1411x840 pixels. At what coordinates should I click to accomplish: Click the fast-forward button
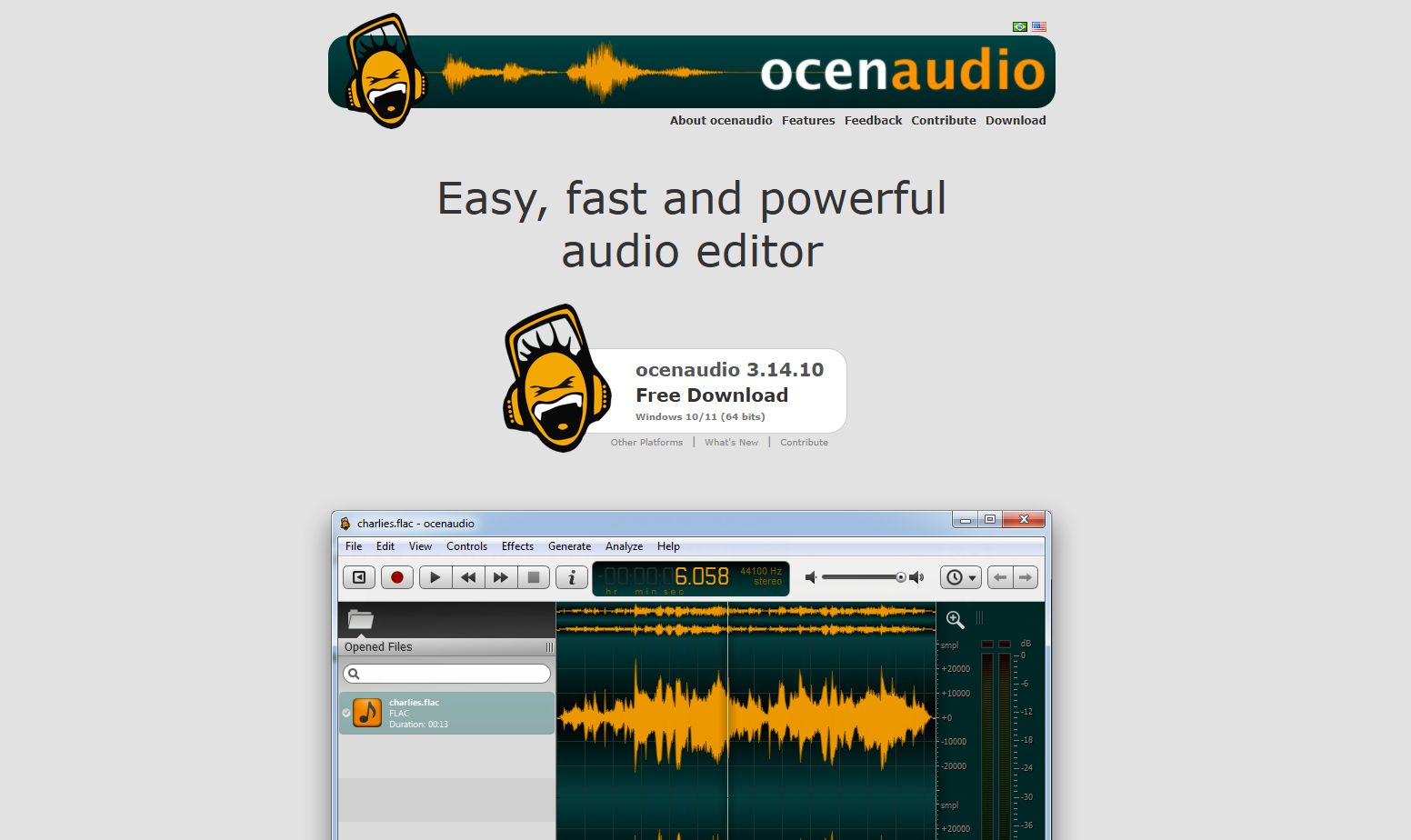pyautogui.click(x=501, y=577)
